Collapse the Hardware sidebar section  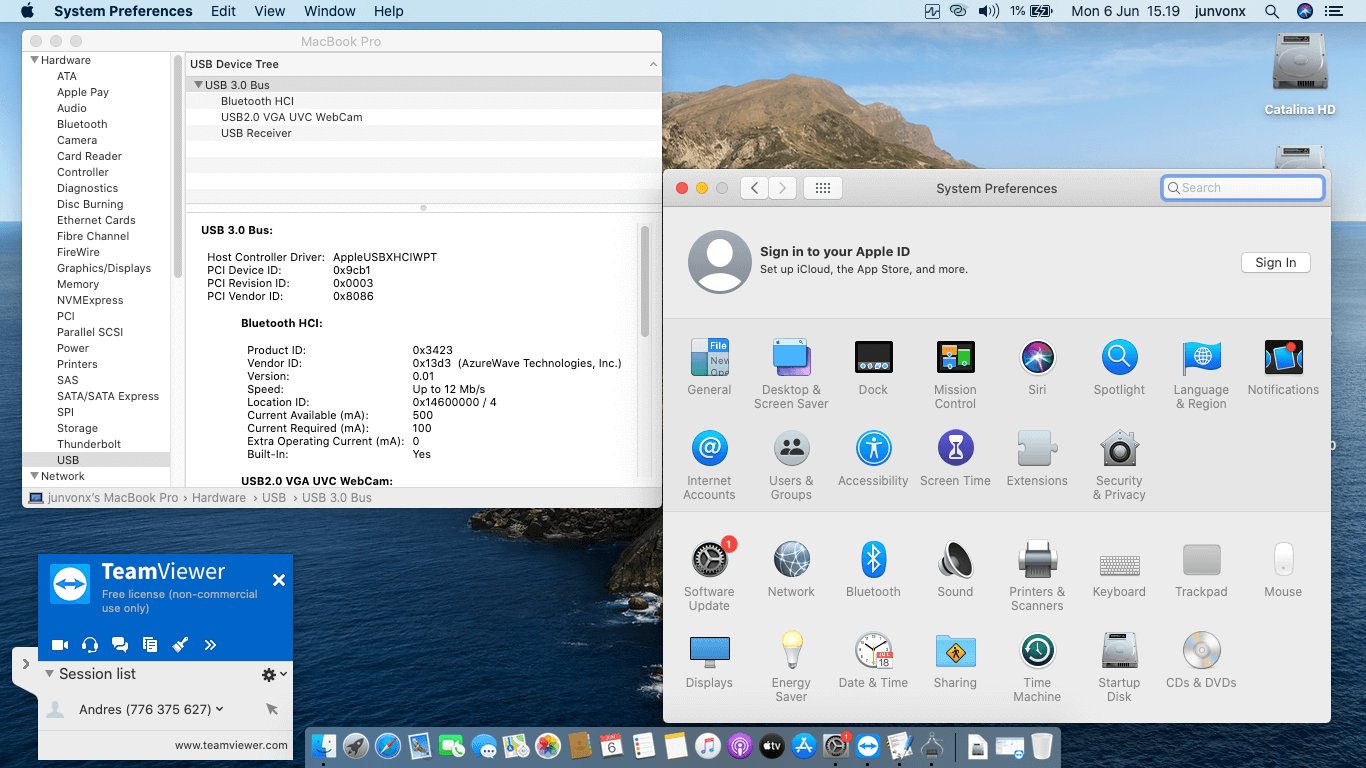(x=33, y=60)
